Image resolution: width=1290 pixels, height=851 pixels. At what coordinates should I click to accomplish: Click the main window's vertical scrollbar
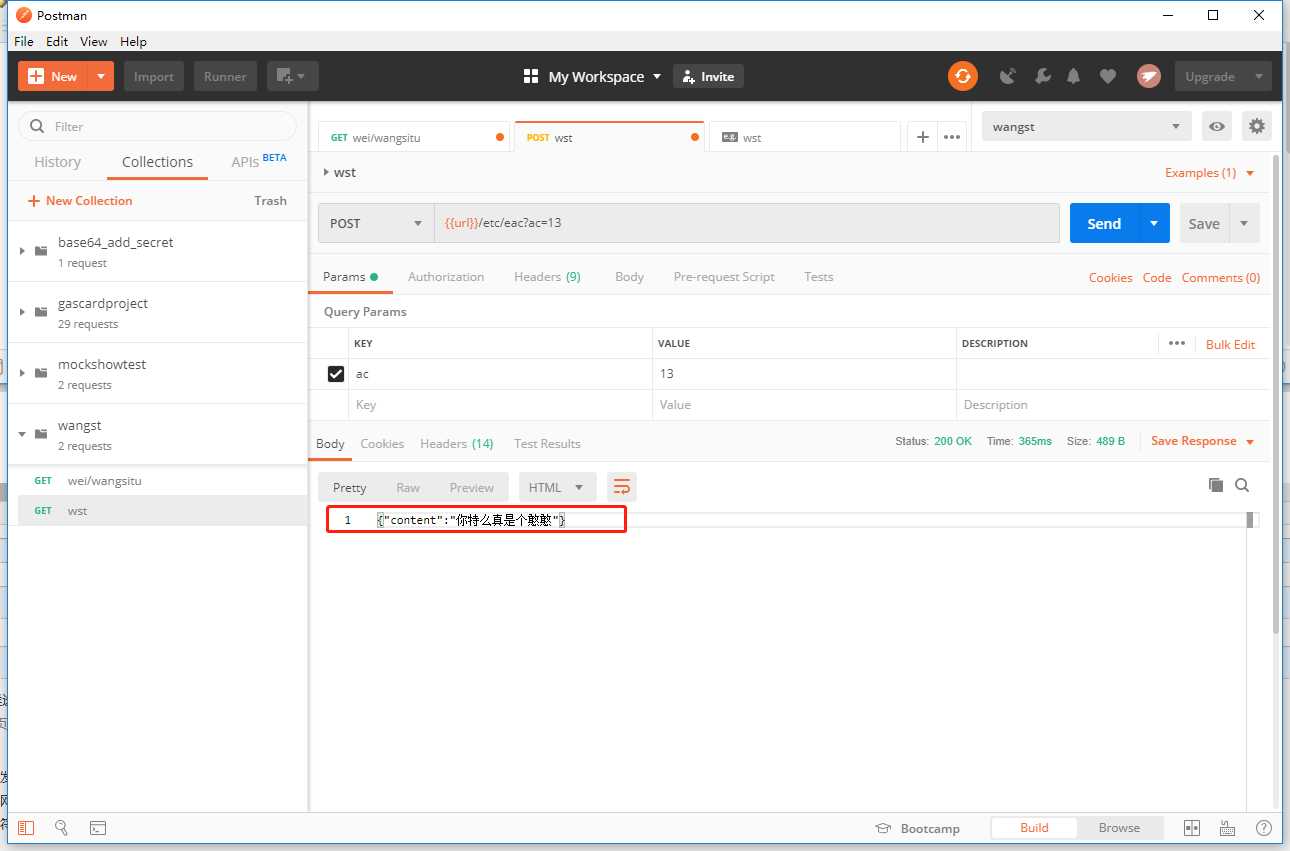tap(1276, 393)
